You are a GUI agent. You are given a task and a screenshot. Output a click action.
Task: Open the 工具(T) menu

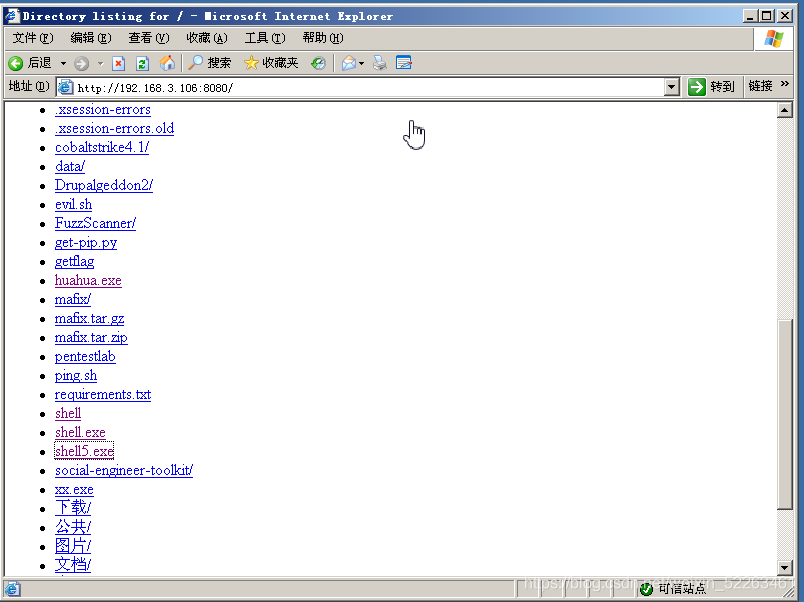click(x=265, y=38)
